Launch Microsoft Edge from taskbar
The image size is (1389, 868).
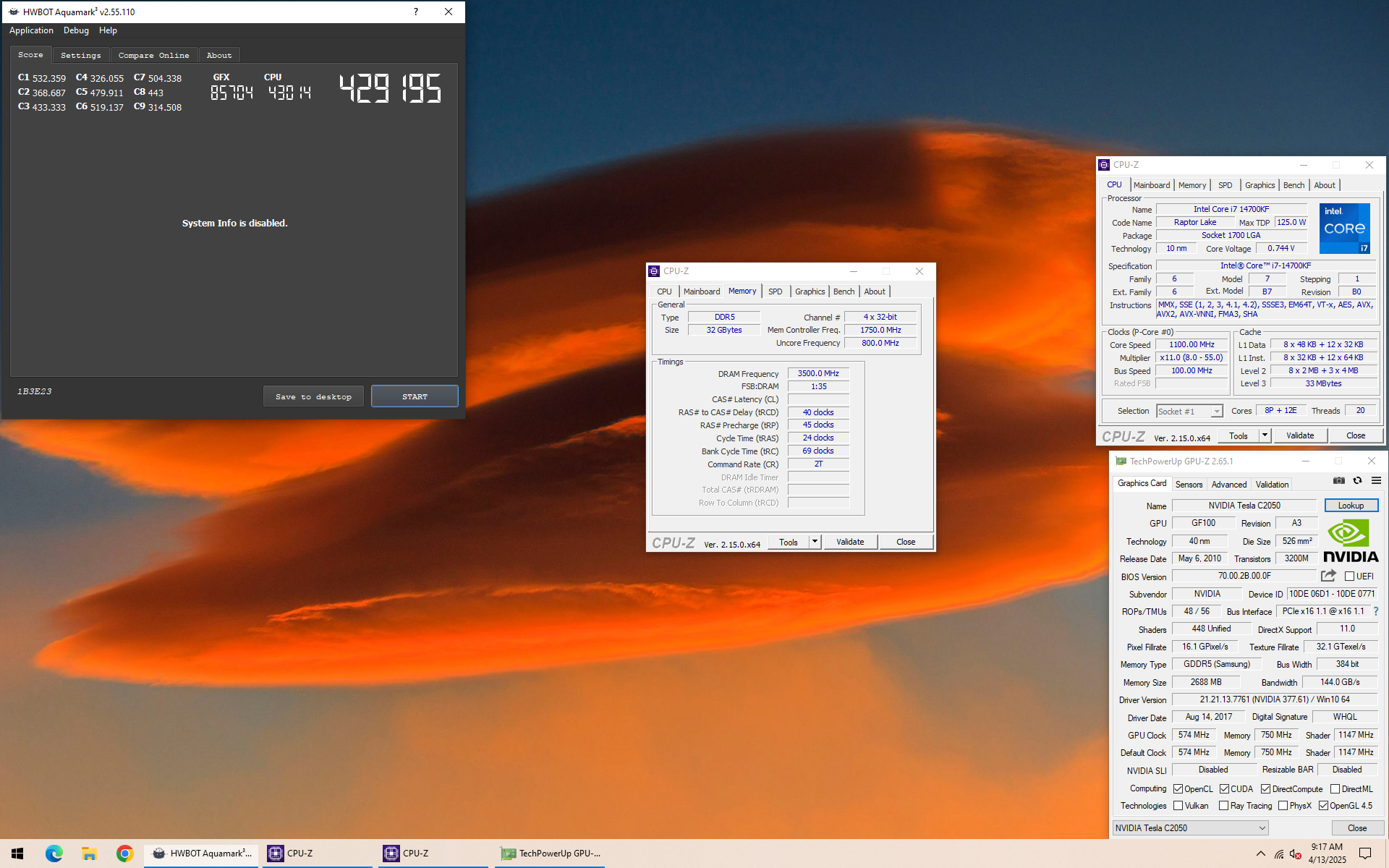tap(54, 854)
